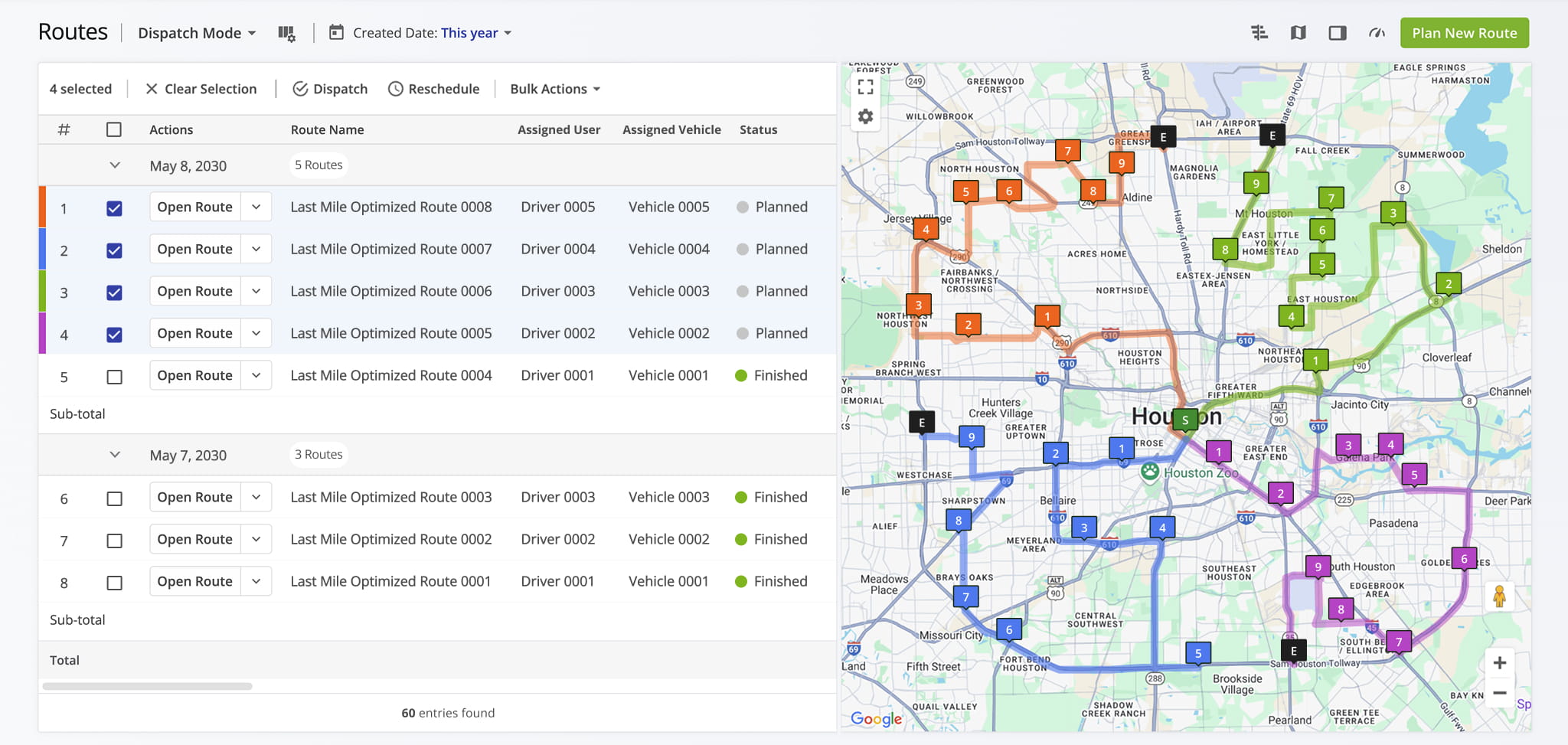This screenshot has width=1568, height=745.
Task: Select Last Mile Optimized Route 0004 checkbox
Action: (x=114, y=377)
